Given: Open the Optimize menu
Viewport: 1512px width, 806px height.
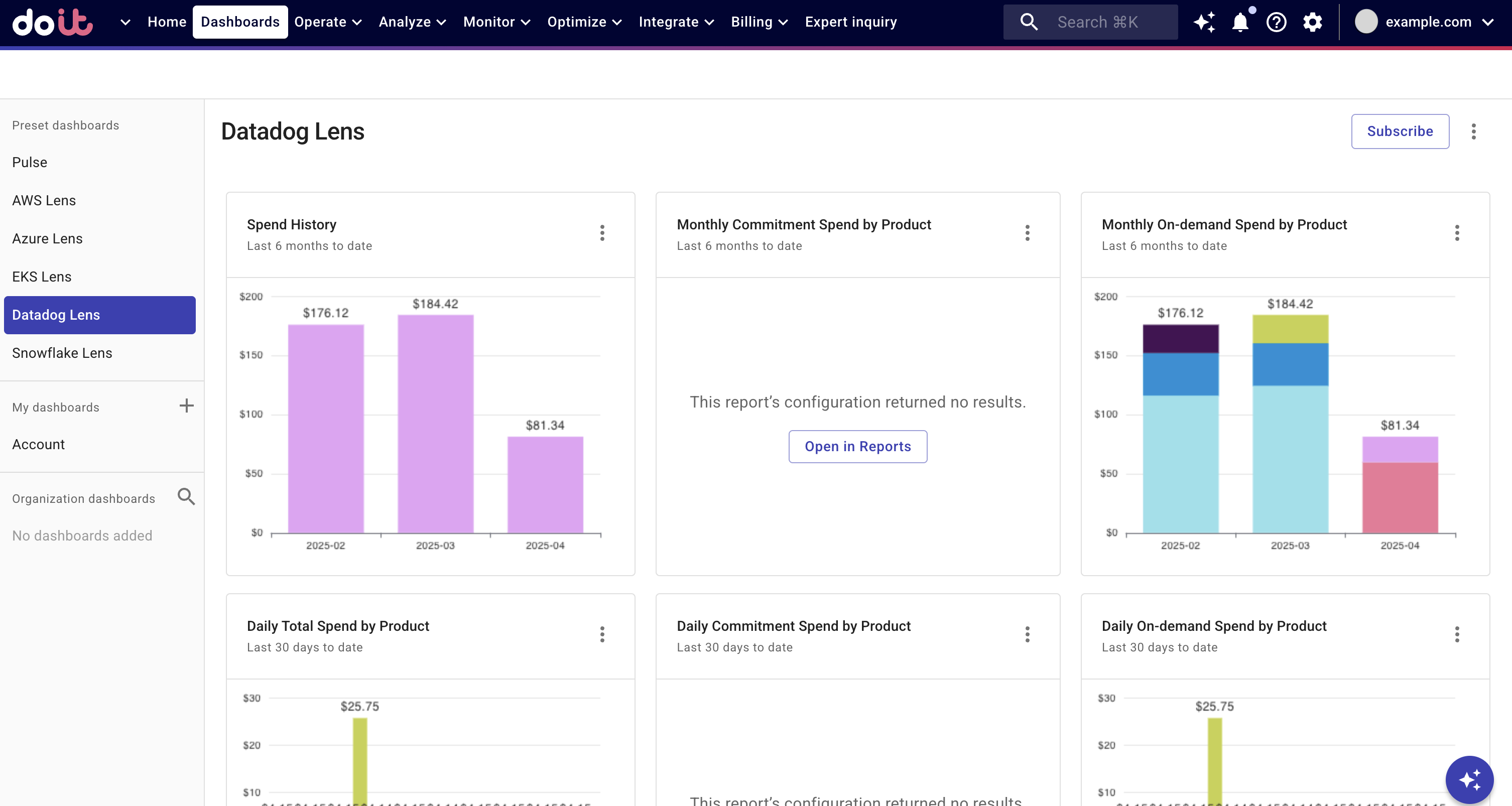Looking at the screenshot, I should pos(584,22).
